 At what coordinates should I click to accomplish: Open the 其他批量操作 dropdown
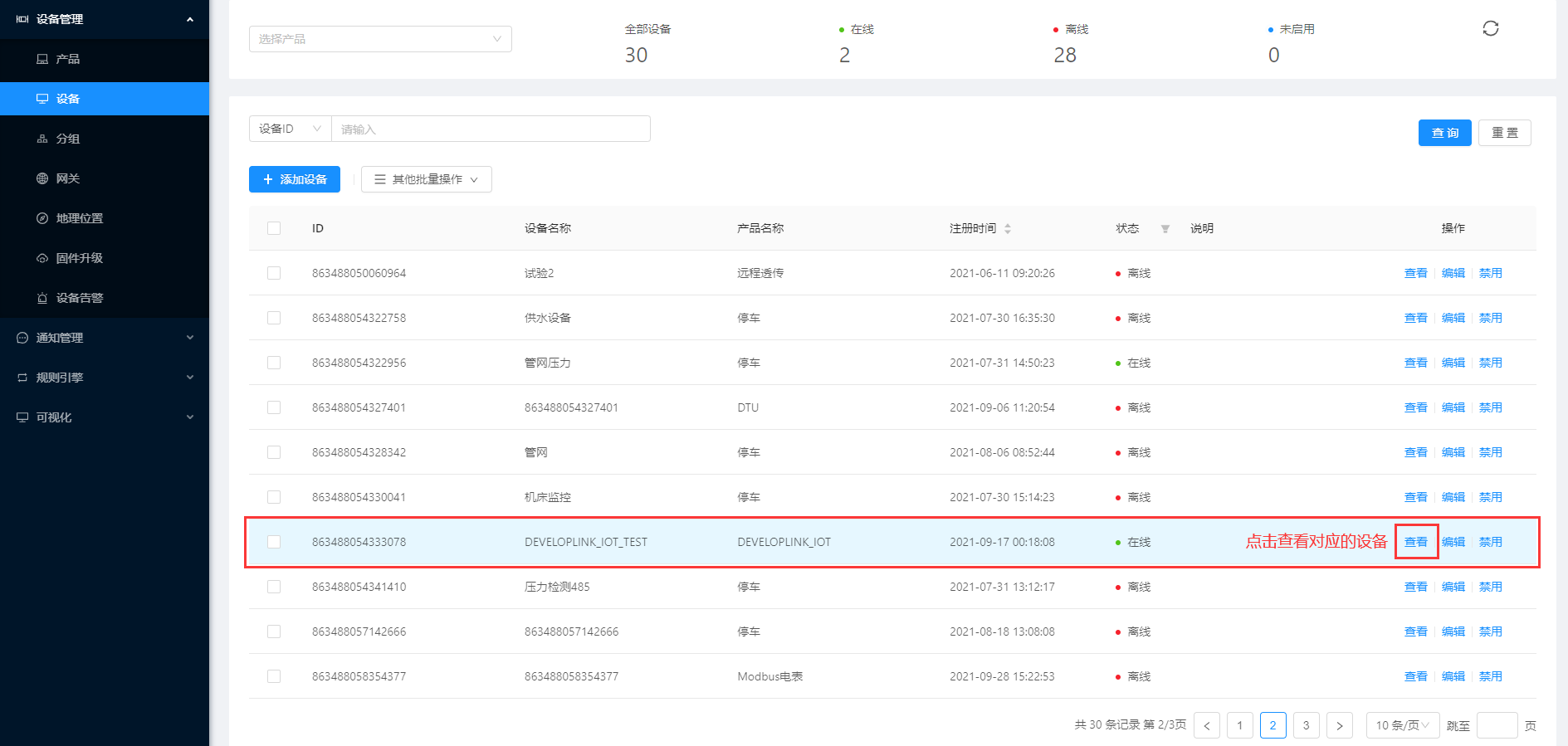[427, 179]
